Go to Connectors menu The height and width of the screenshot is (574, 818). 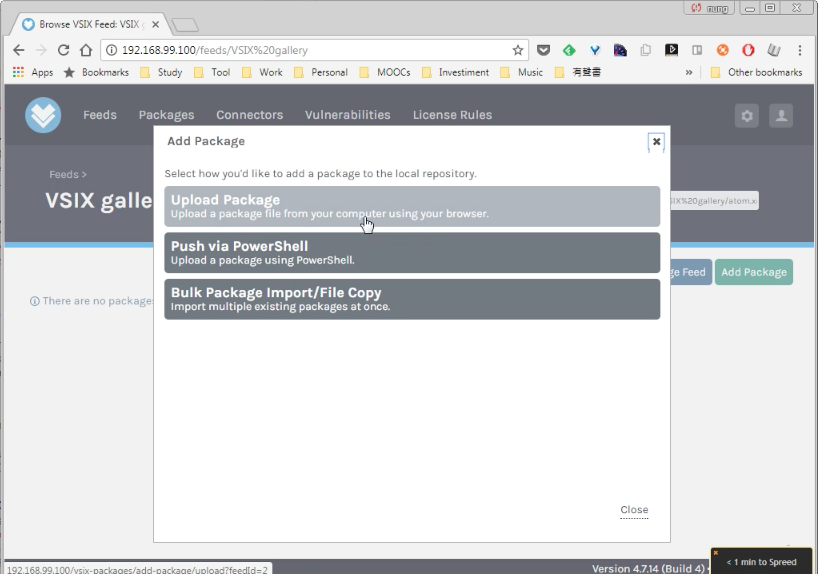coord(249,115)
